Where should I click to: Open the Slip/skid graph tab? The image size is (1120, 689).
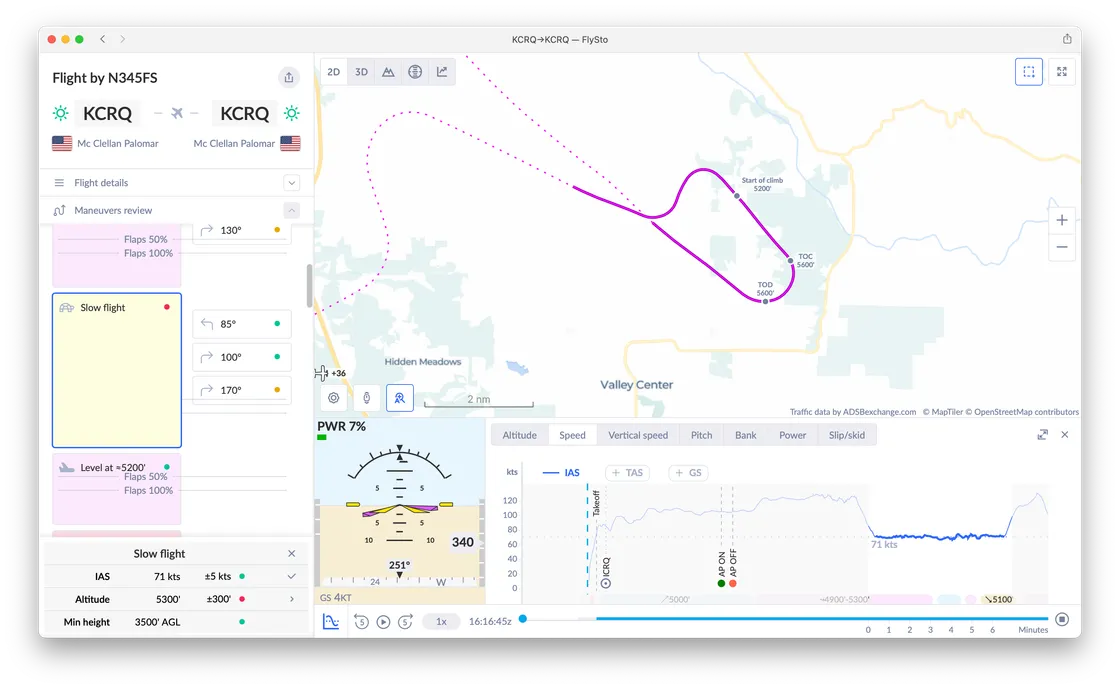coord(846,435)
